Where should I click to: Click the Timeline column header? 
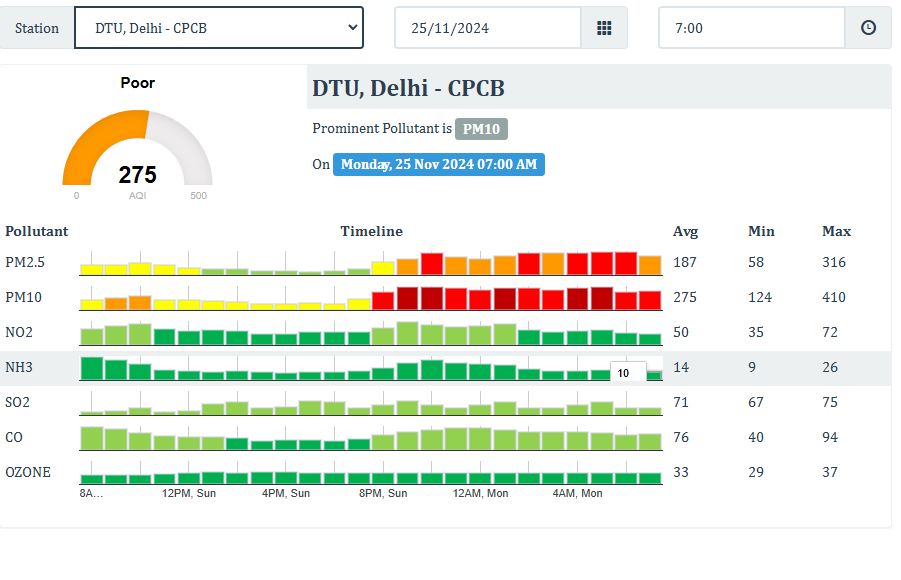[371, 231]
